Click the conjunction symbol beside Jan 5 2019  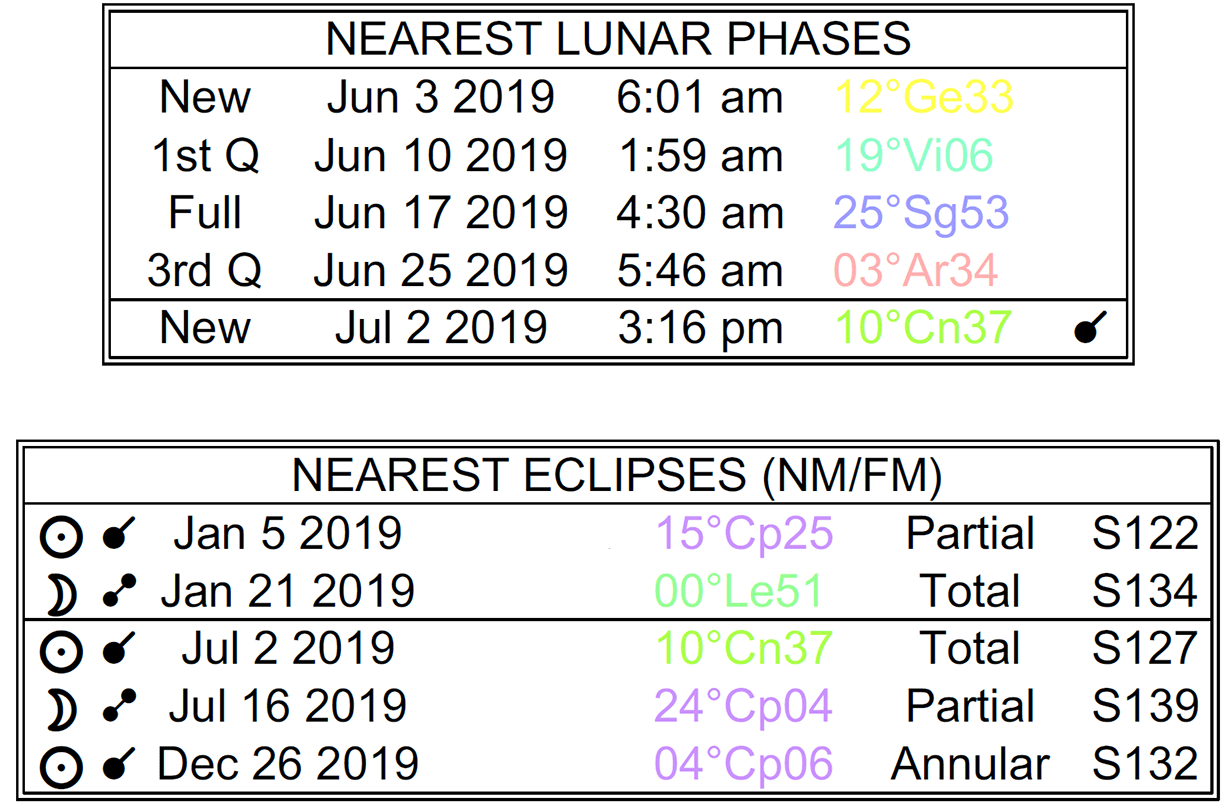click(x=120, y=535)
